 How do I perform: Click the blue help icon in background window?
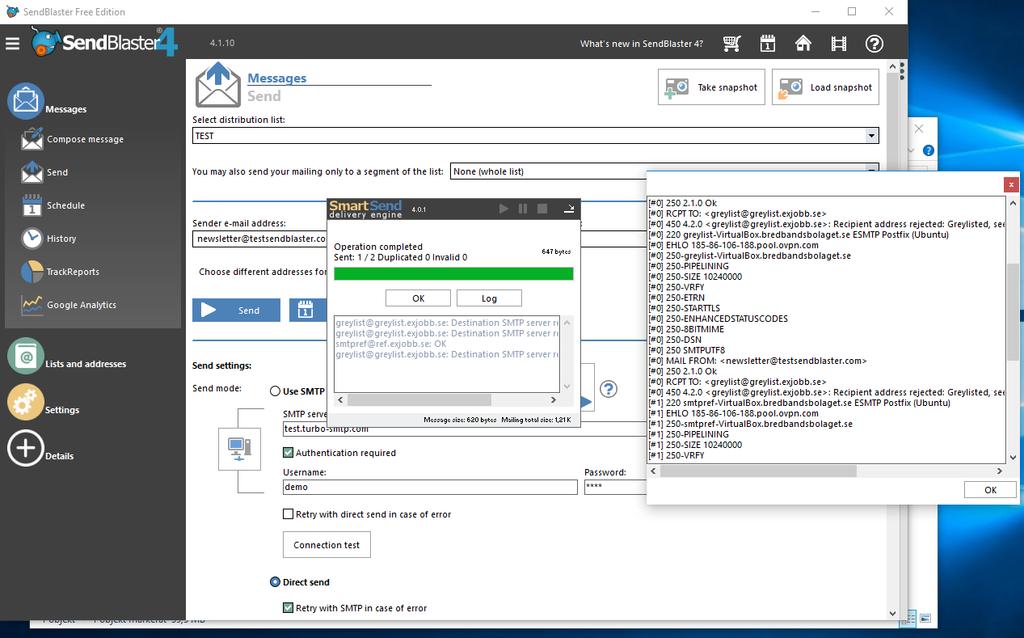(928, 151)
